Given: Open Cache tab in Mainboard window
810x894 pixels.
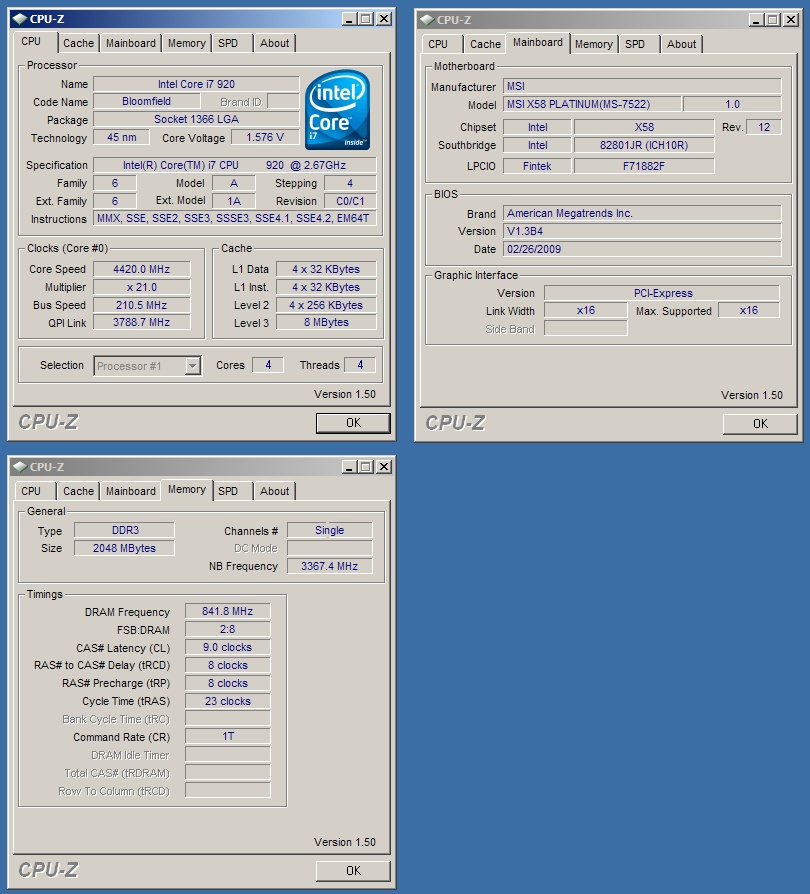Looking at the screenshot, I should tap(485, 44).
